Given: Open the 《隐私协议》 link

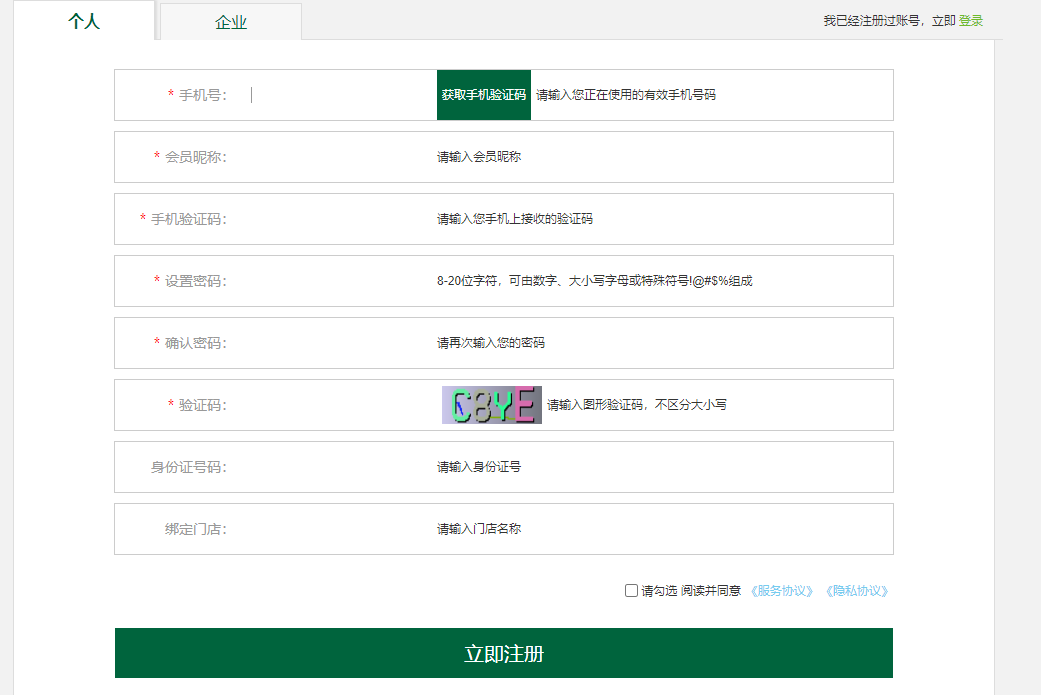Looking at the screenshot, I should point(857,591).
